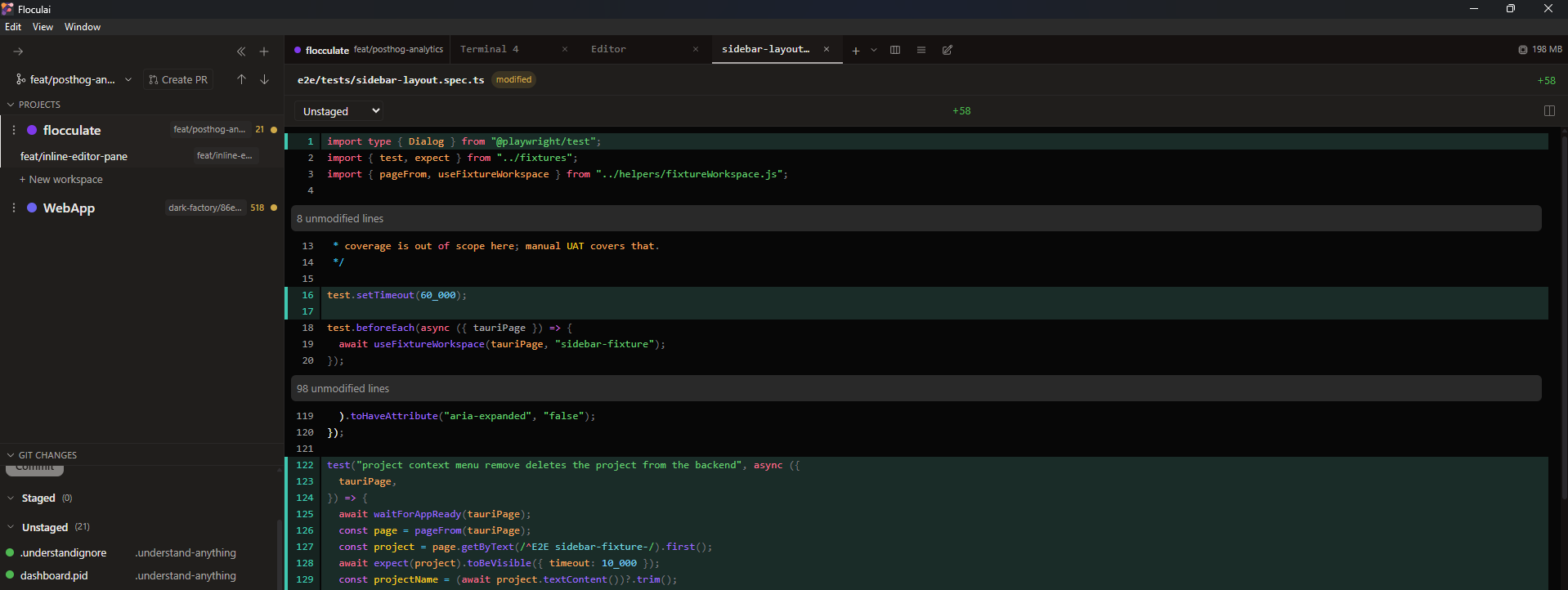Click the green status dot of .understandignore
Image resolution: width=1568 pixels, height=590 pixels.
pyautogui.click(x=10, y=552)
